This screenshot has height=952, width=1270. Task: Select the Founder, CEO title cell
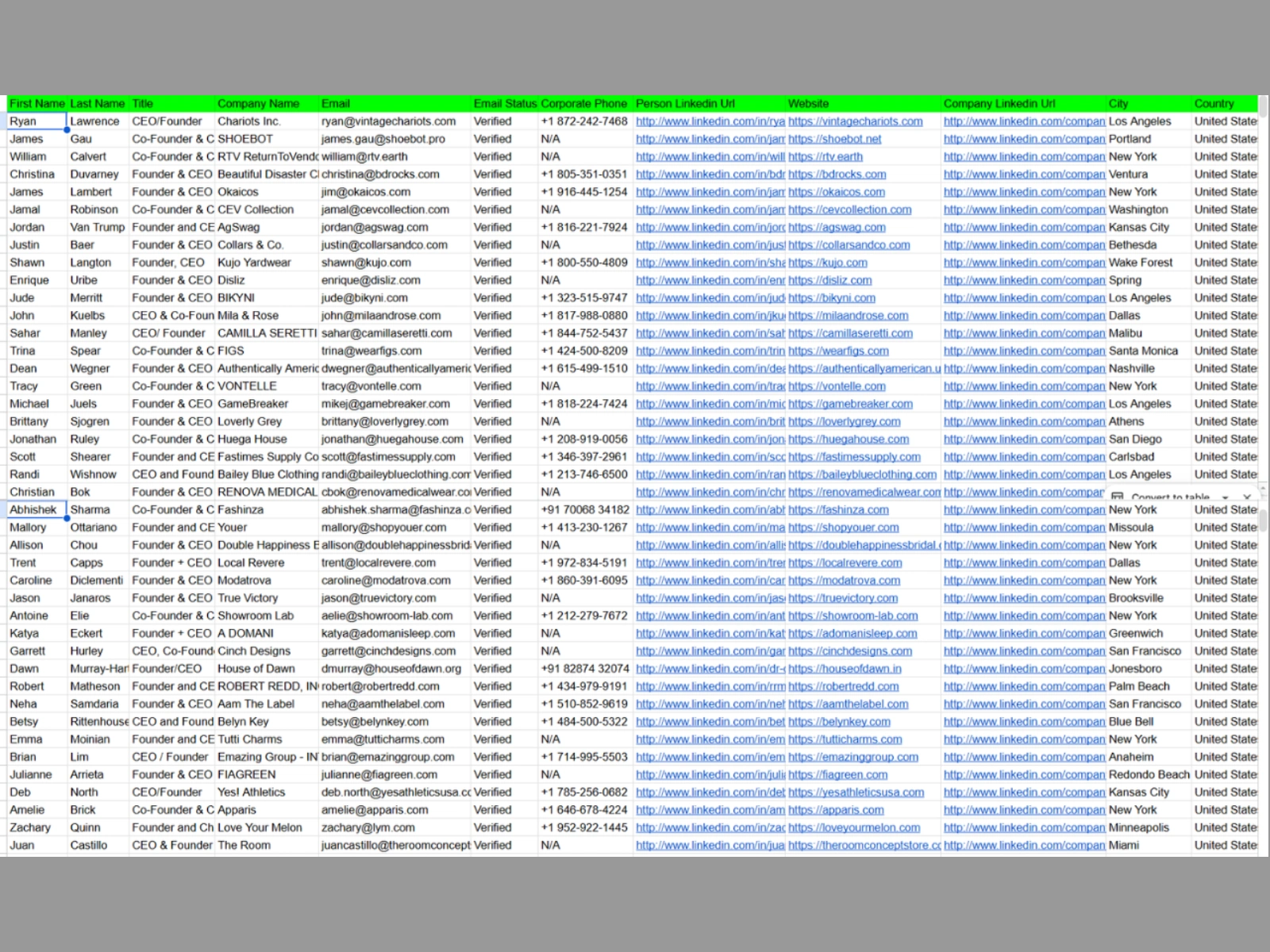[172, 263]
